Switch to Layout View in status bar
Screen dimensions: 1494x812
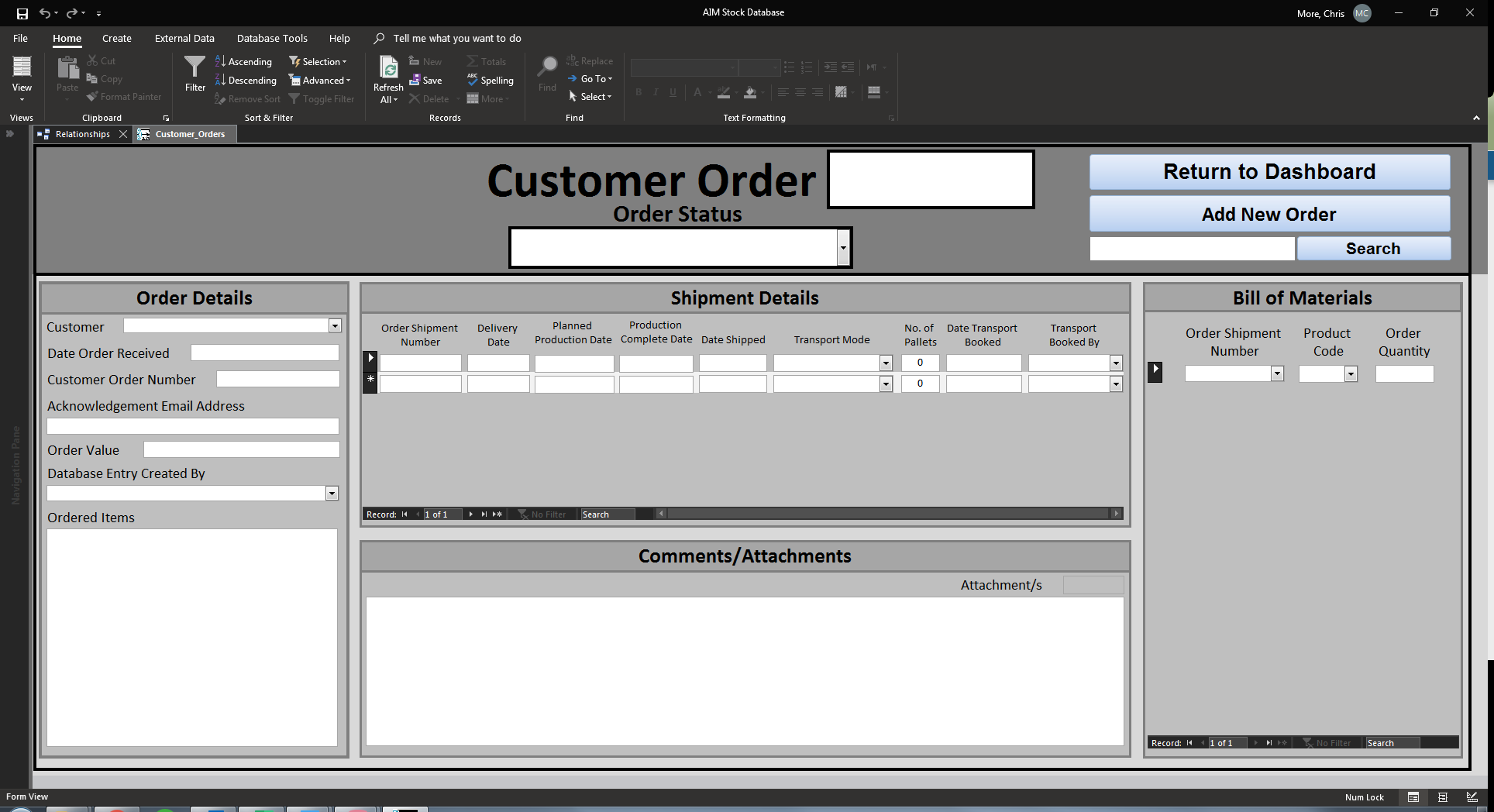click(x=1442, y=797)
